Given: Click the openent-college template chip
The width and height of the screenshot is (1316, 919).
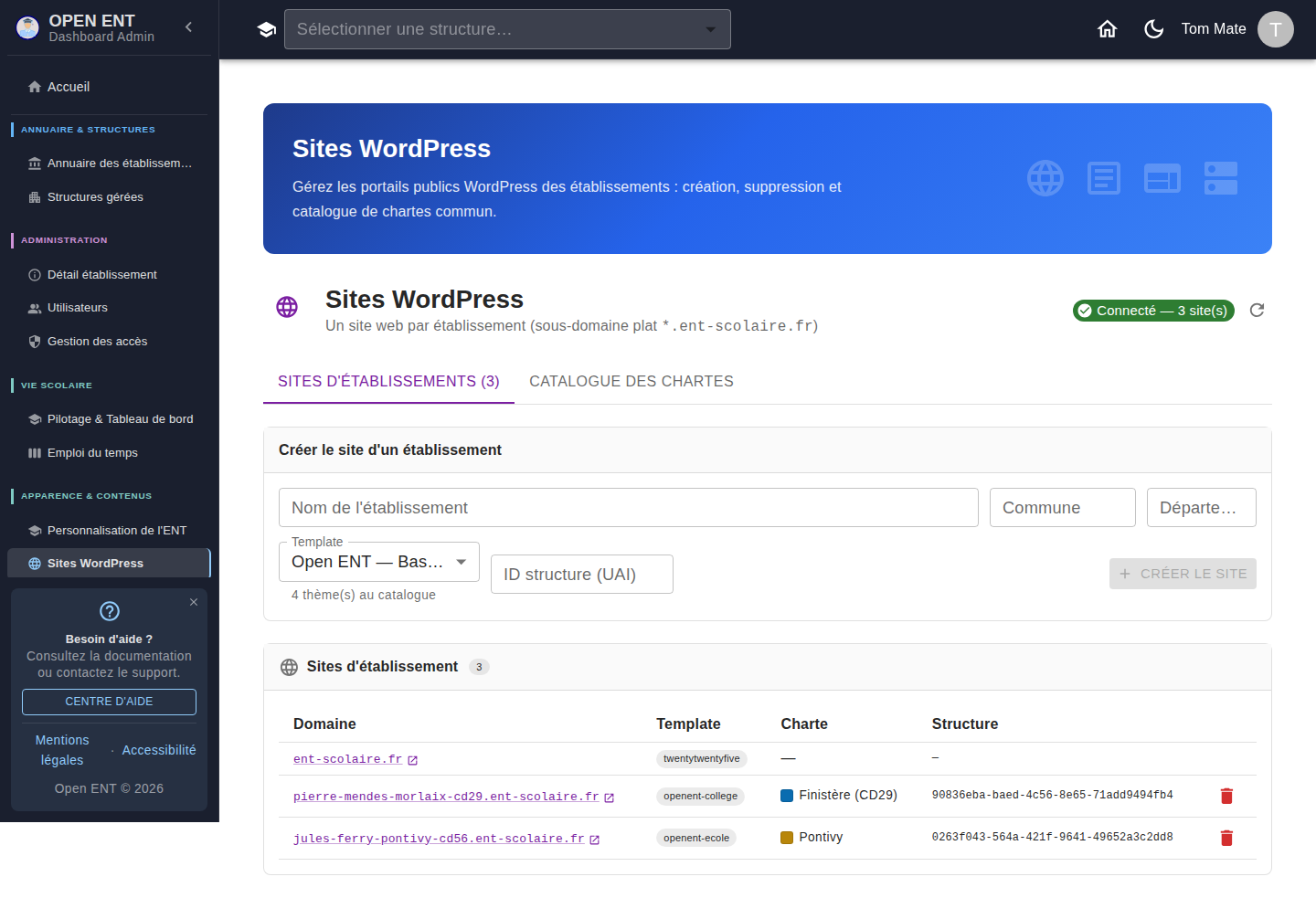Looking at the screenshot, I should (x=700, y=797).
